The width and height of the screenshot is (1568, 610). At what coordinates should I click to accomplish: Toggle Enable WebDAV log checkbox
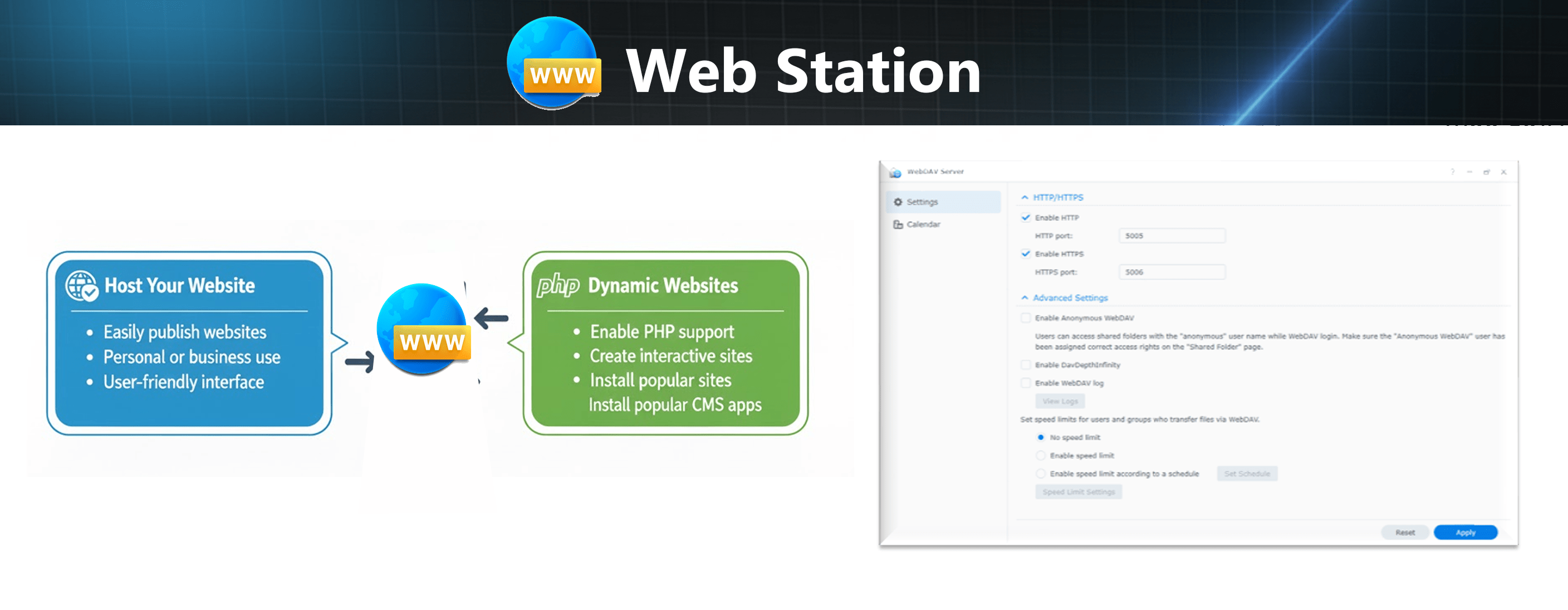coord(1027,383)
